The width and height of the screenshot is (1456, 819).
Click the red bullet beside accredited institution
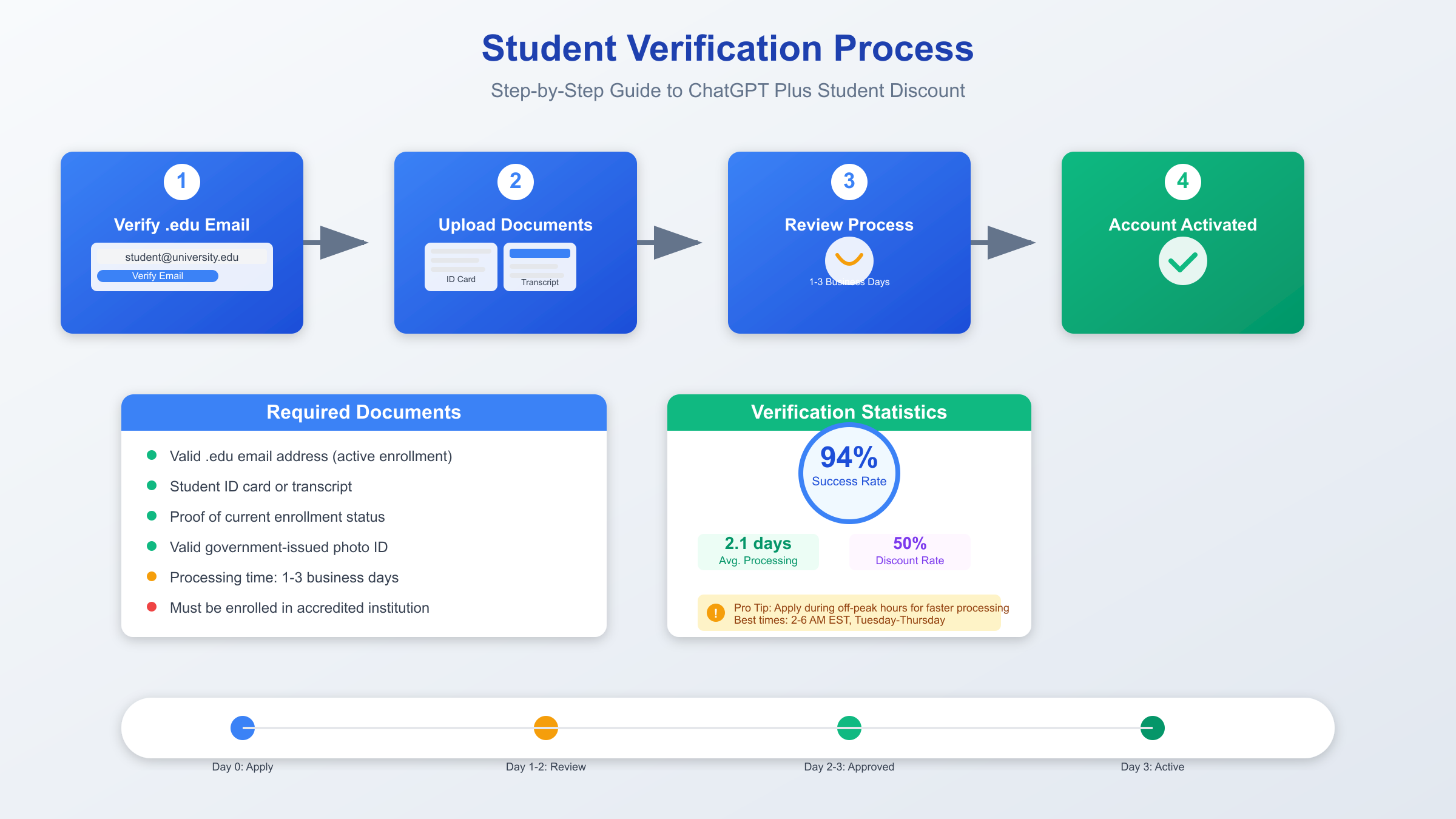152,607
